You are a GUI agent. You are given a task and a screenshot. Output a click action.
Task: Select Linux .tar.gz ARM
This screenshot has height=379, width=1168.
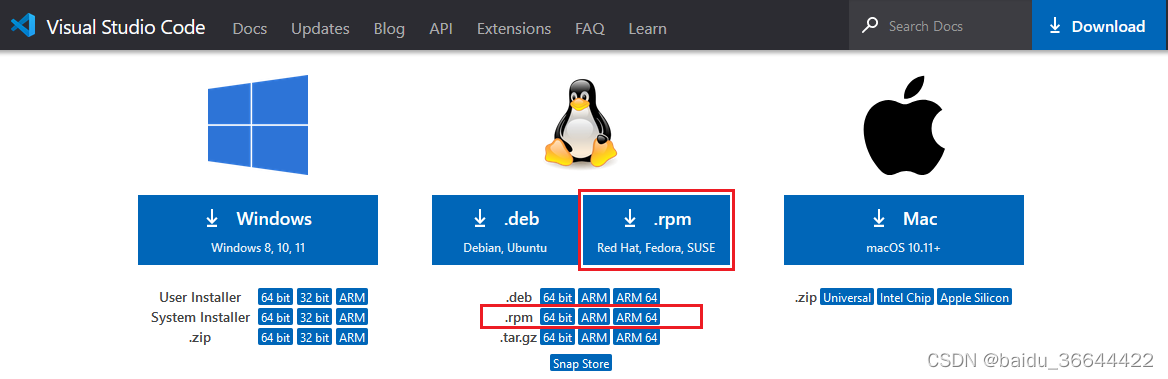point(594,337)
